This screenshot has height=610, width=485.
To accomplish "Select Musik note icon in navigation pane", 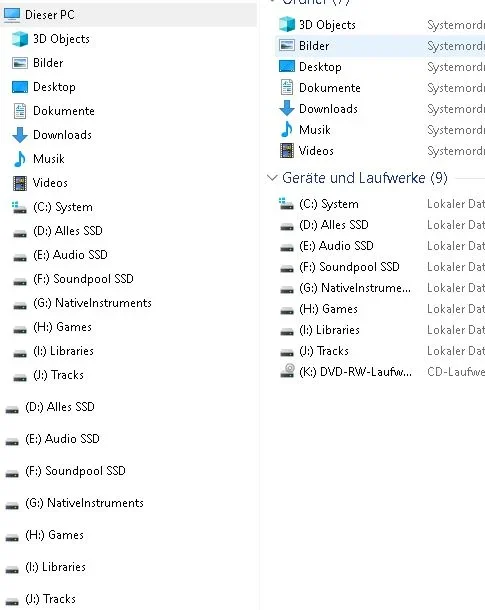I will (x=20, y=159).
